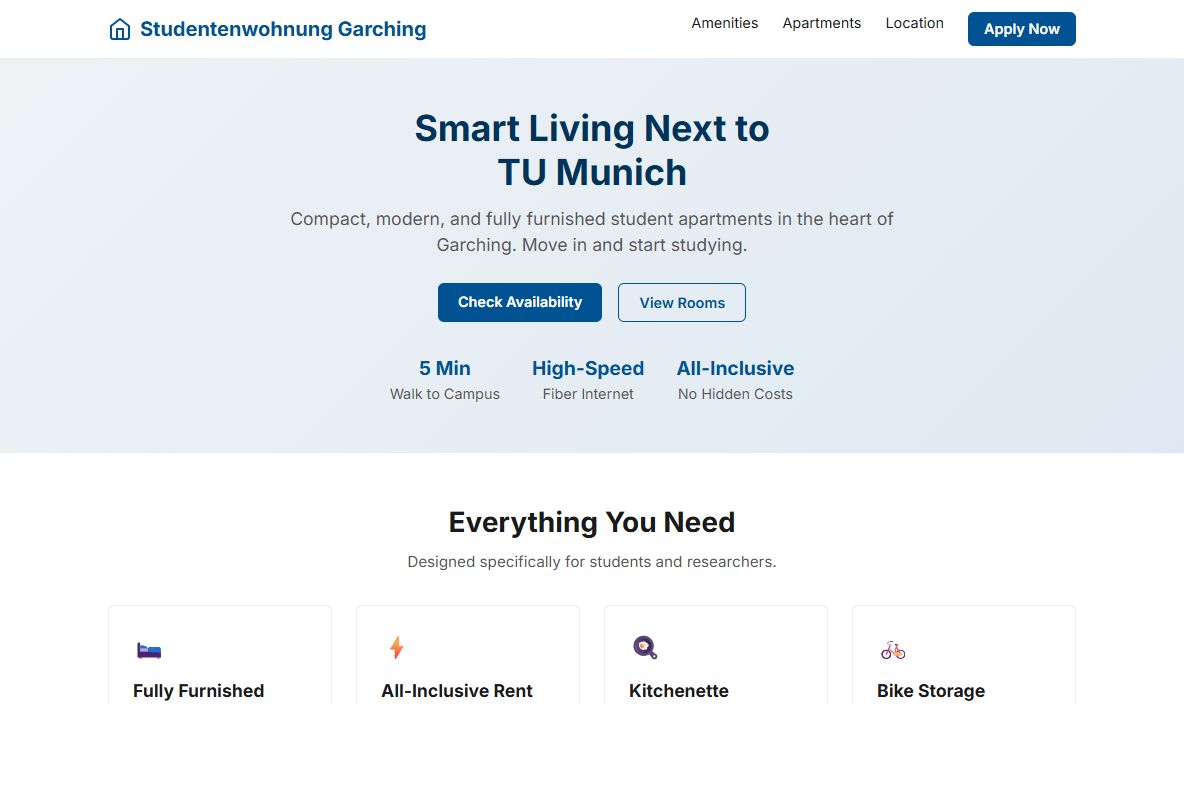
Task: Click the Check Availability button
Action: tap(520, 302)
